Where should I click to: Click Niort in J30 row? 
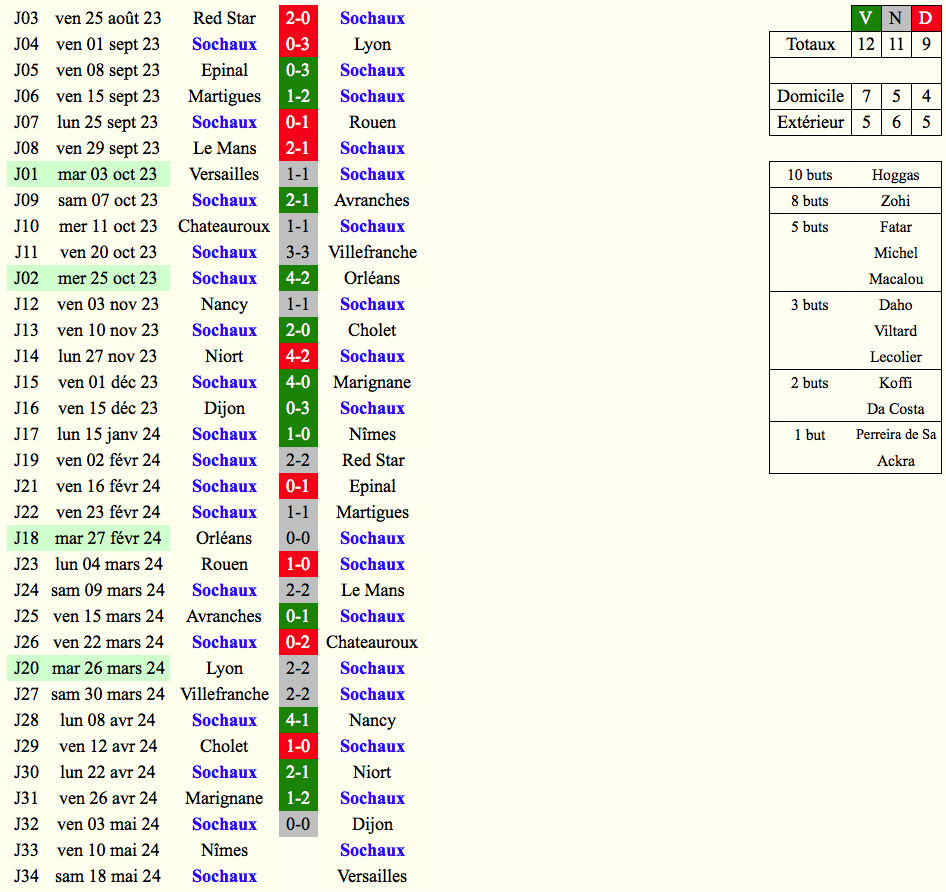click(x=372, y=772)
